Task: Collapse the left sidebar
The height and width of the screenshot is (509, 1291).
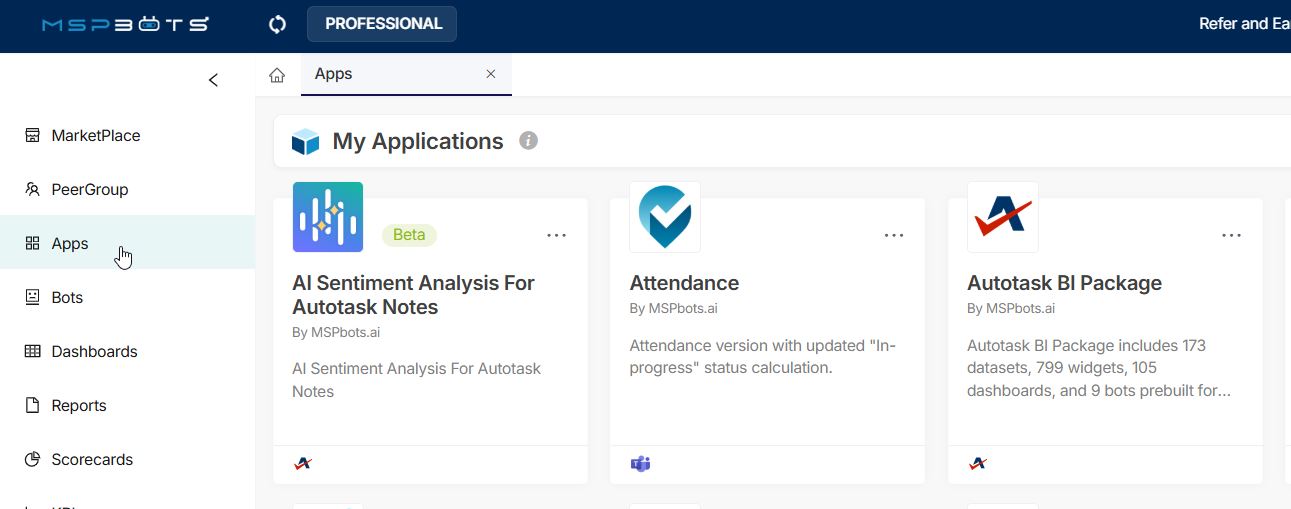Action: pos(213,80)
